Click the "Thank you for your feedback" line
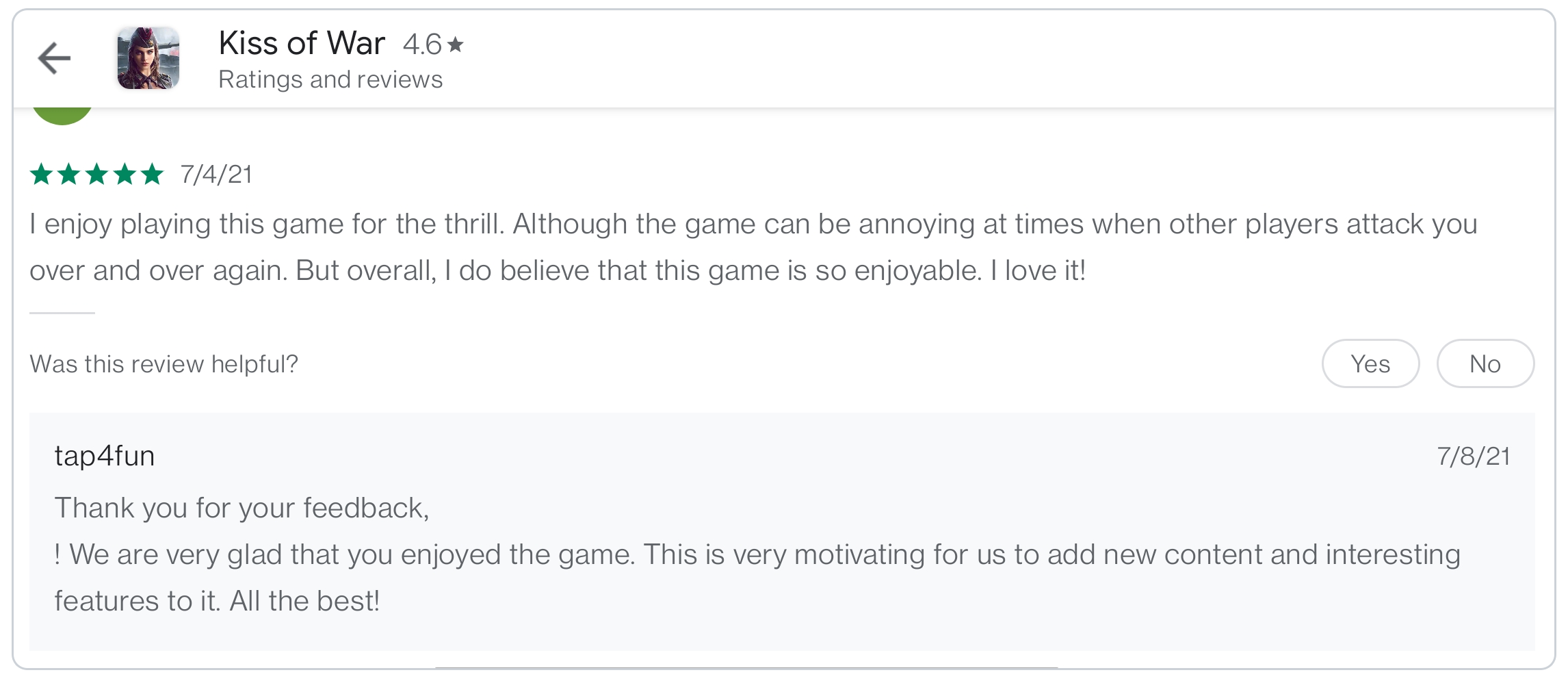The height and width of the screenshot is (692, 1568). point(241,509)
